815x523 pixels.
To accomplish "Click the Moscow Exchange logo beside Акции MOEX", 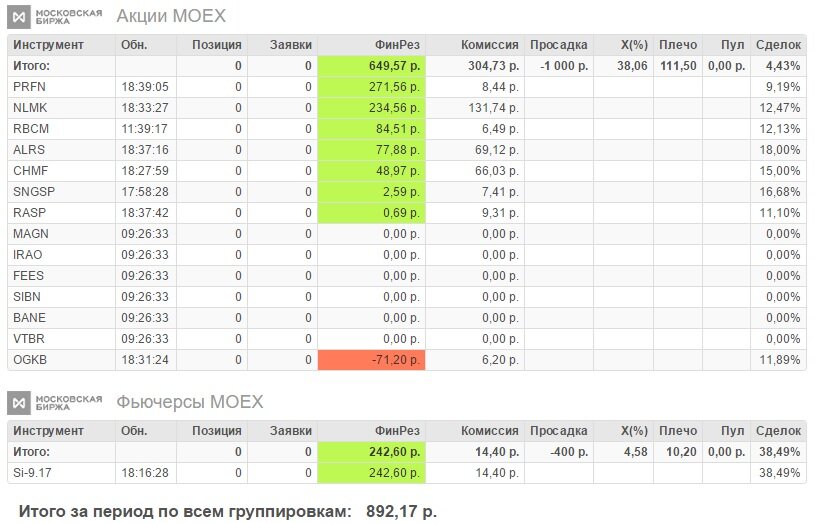I will tap(55, 17).
